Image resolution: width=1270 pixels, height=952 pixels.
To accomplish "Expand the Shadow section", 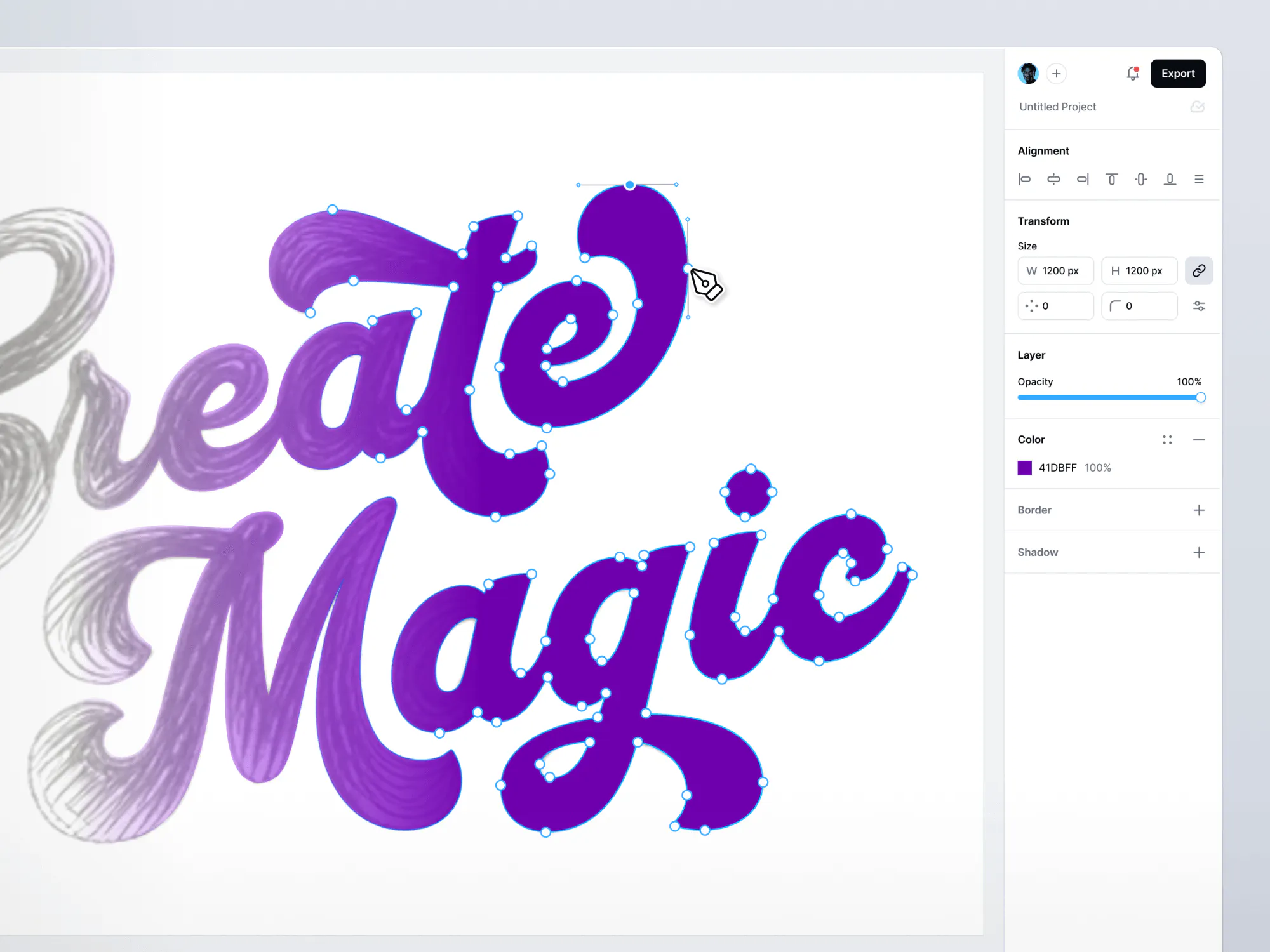I will click(x=1199, y=552).
